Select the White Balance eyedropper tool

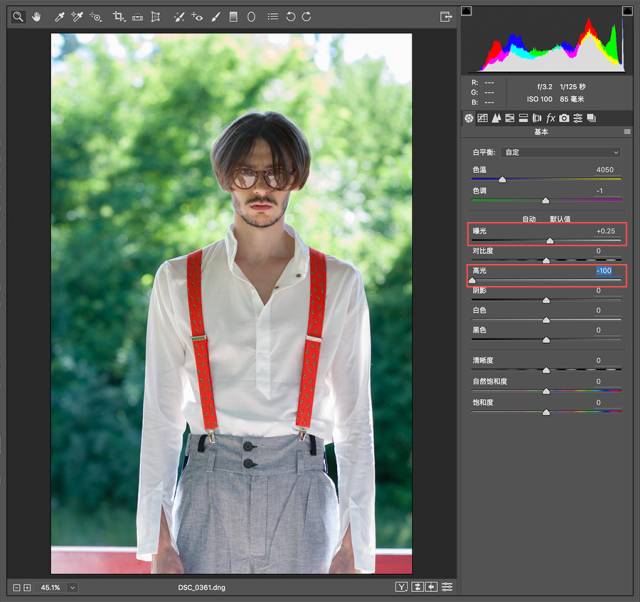[60, 17]
